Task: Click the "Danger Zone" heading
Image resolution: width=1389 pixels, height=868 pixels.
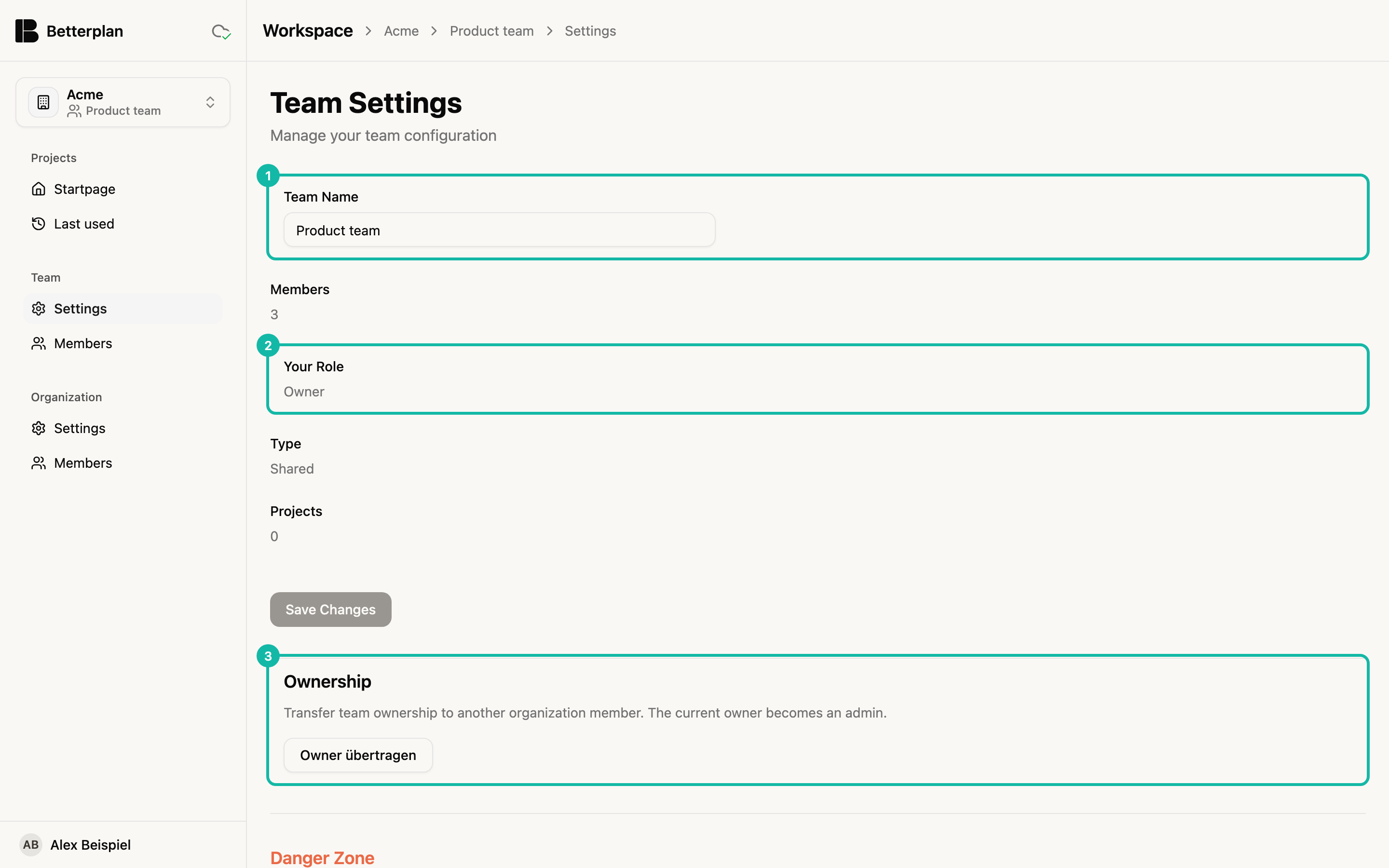Action: click(x=323, y=858)
